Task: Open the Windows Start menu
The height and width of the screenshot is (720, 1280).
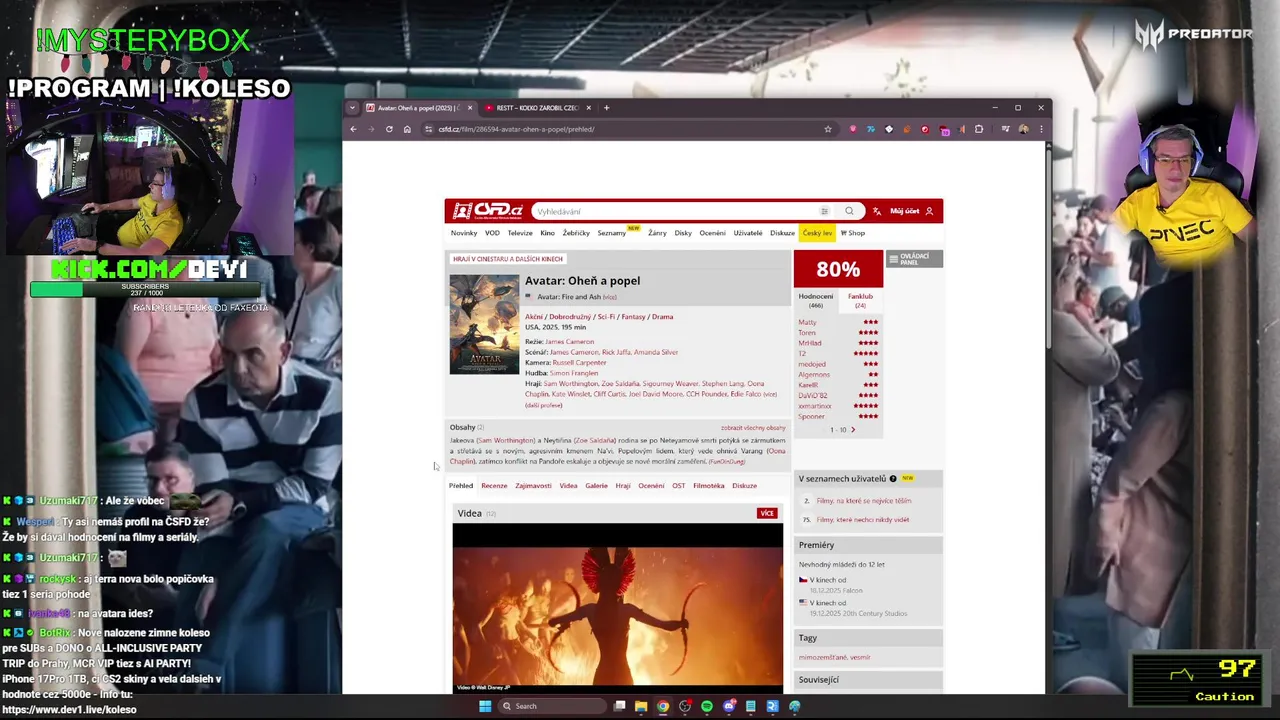Action: click(x=485, y=706)
